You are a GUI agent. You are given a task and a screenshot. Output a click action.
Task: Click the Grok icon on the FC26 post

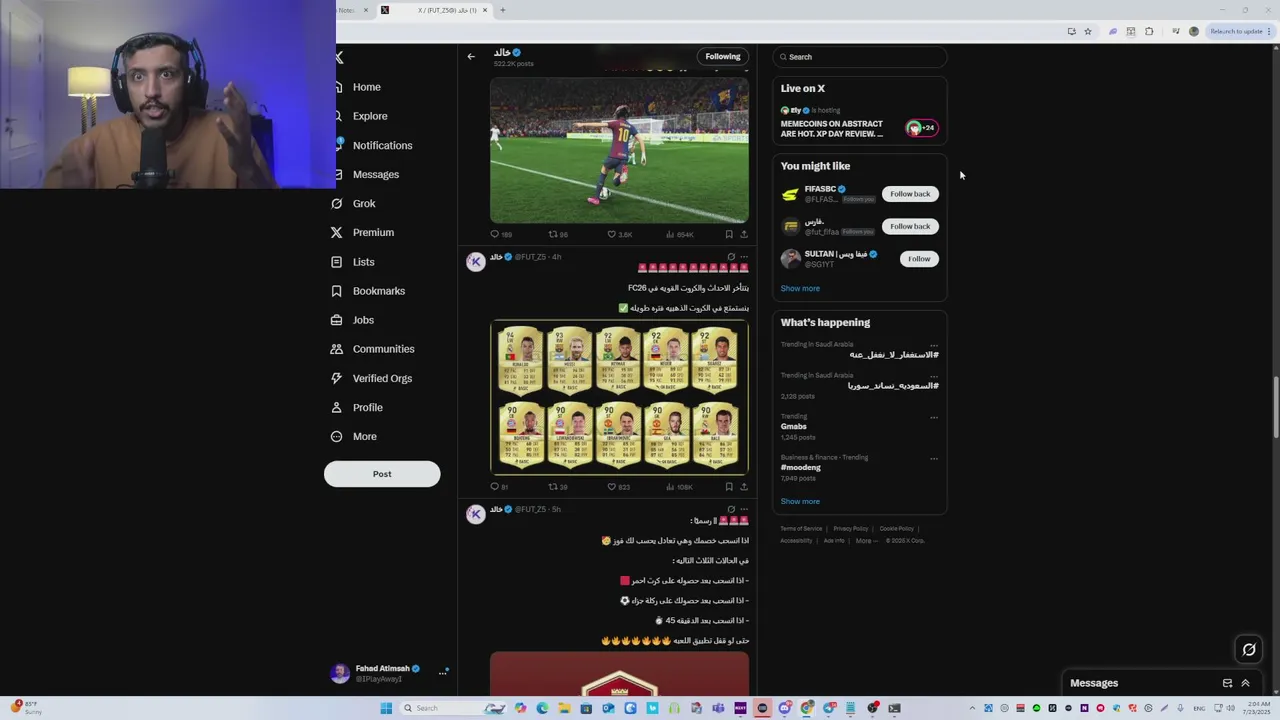click(731, 257)
